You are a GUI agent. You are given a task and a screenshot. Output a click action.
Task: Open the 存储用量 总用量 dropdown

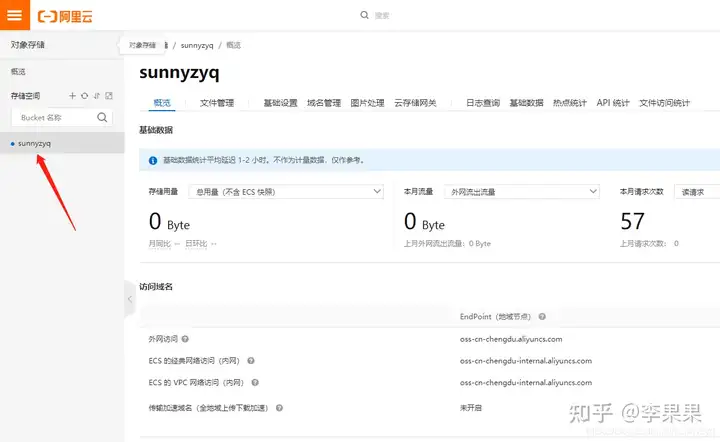[286, 191]
